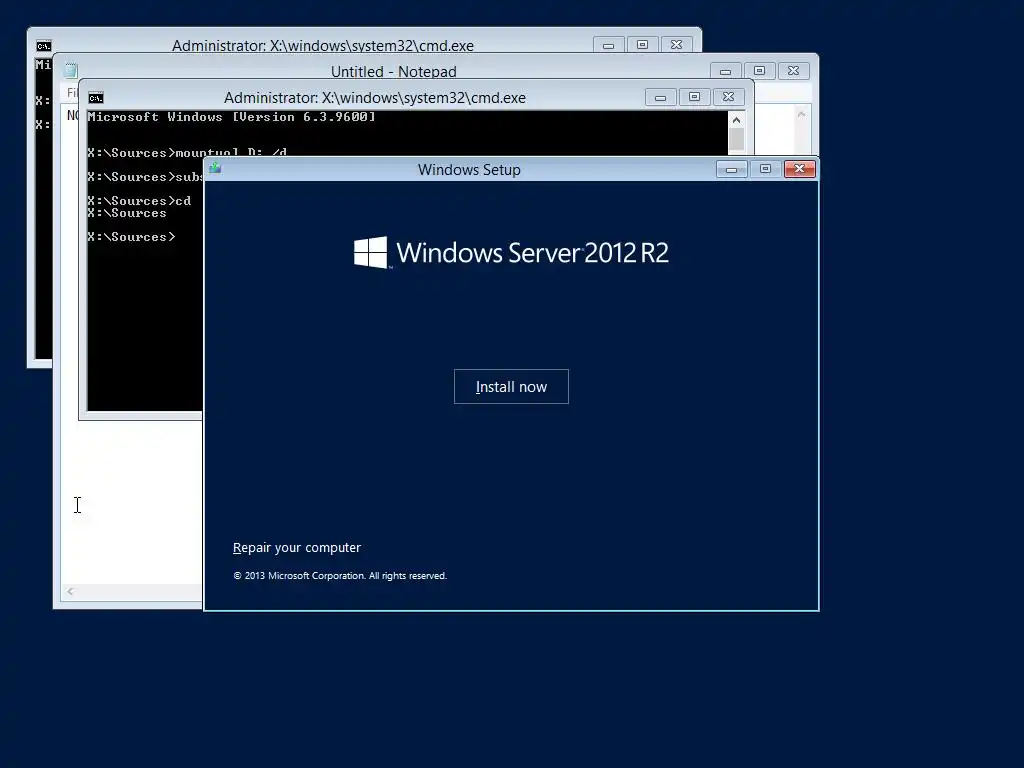Click inside the Notepad text area
Image resolution: width=1024 pixels, height=768 pixels.
[131, 503]
